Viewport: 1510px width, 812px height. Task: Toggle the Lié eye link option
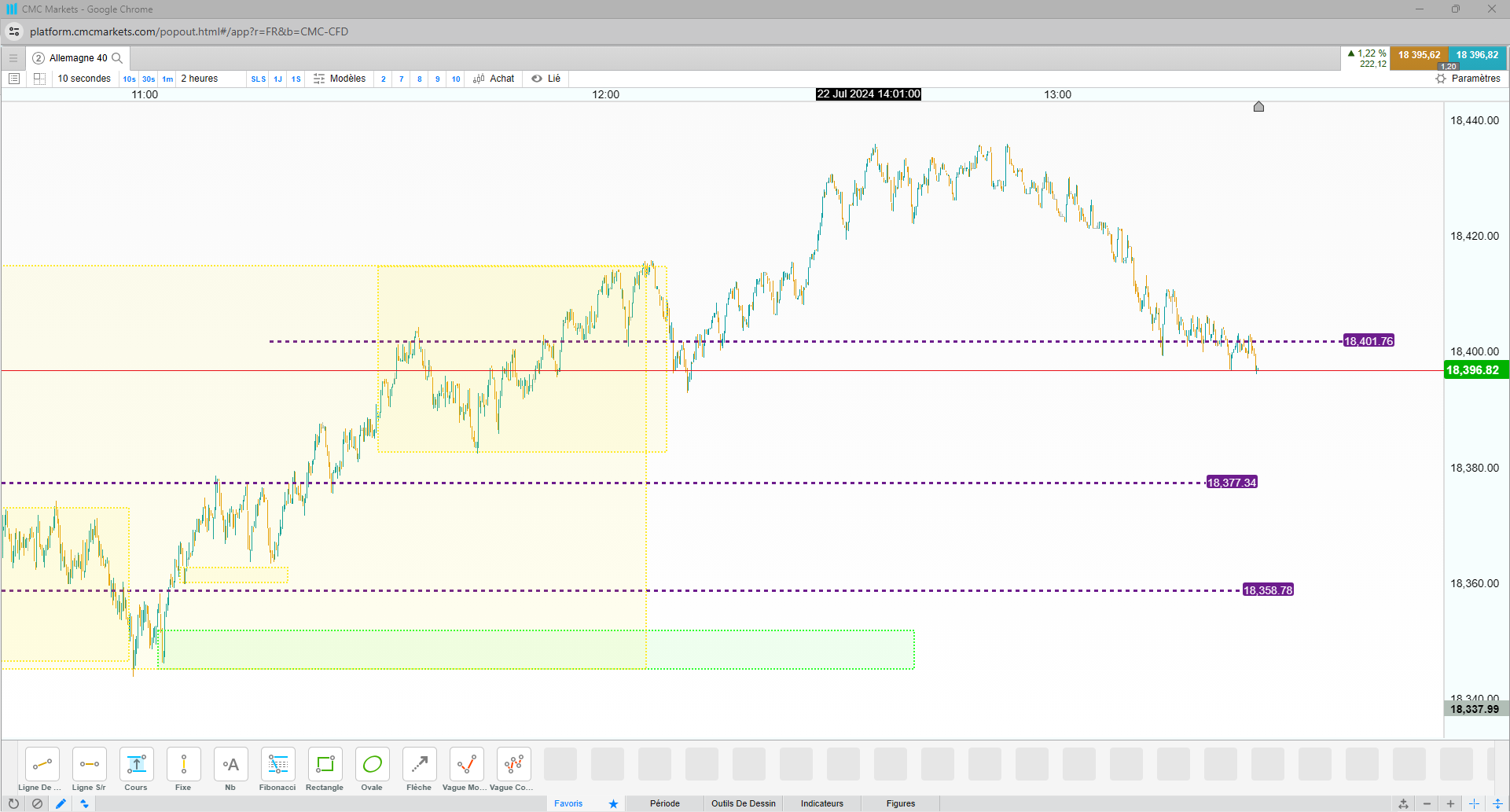tap(546, 79)
